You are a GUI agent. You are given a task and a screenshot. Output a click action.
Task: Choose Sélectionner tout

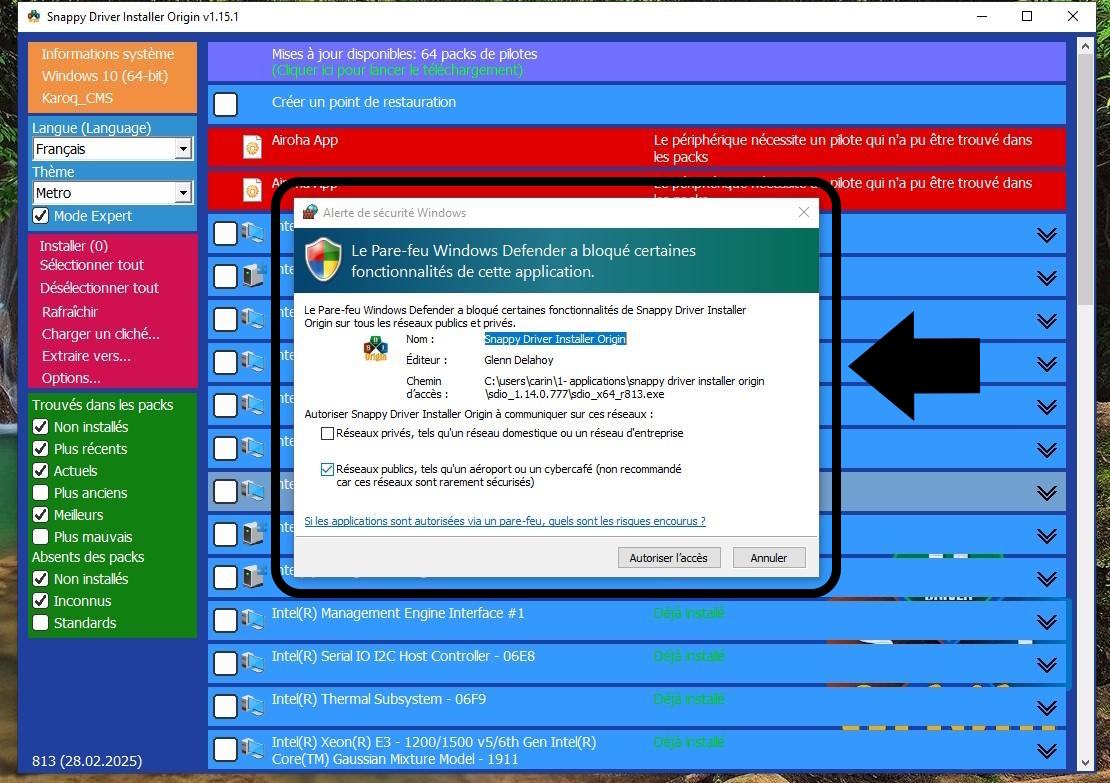pos(91,265)
